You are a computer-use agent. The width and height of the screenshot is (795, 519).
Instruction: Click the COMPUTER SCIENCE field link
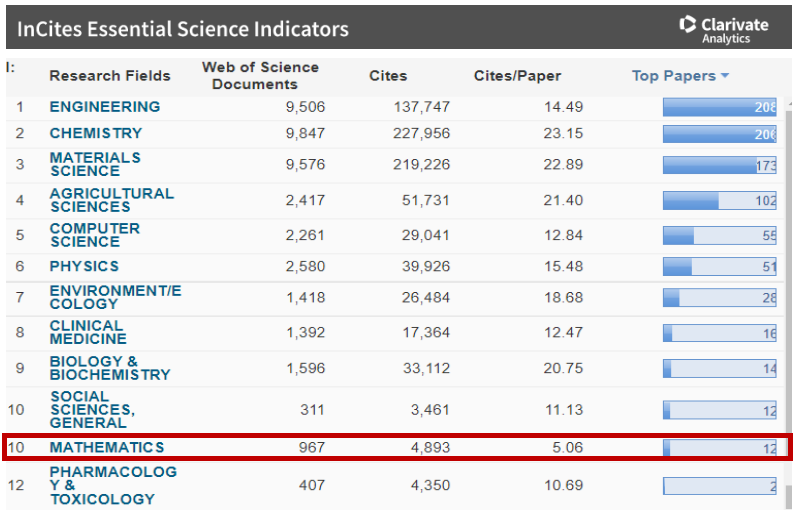coord(95,235)
